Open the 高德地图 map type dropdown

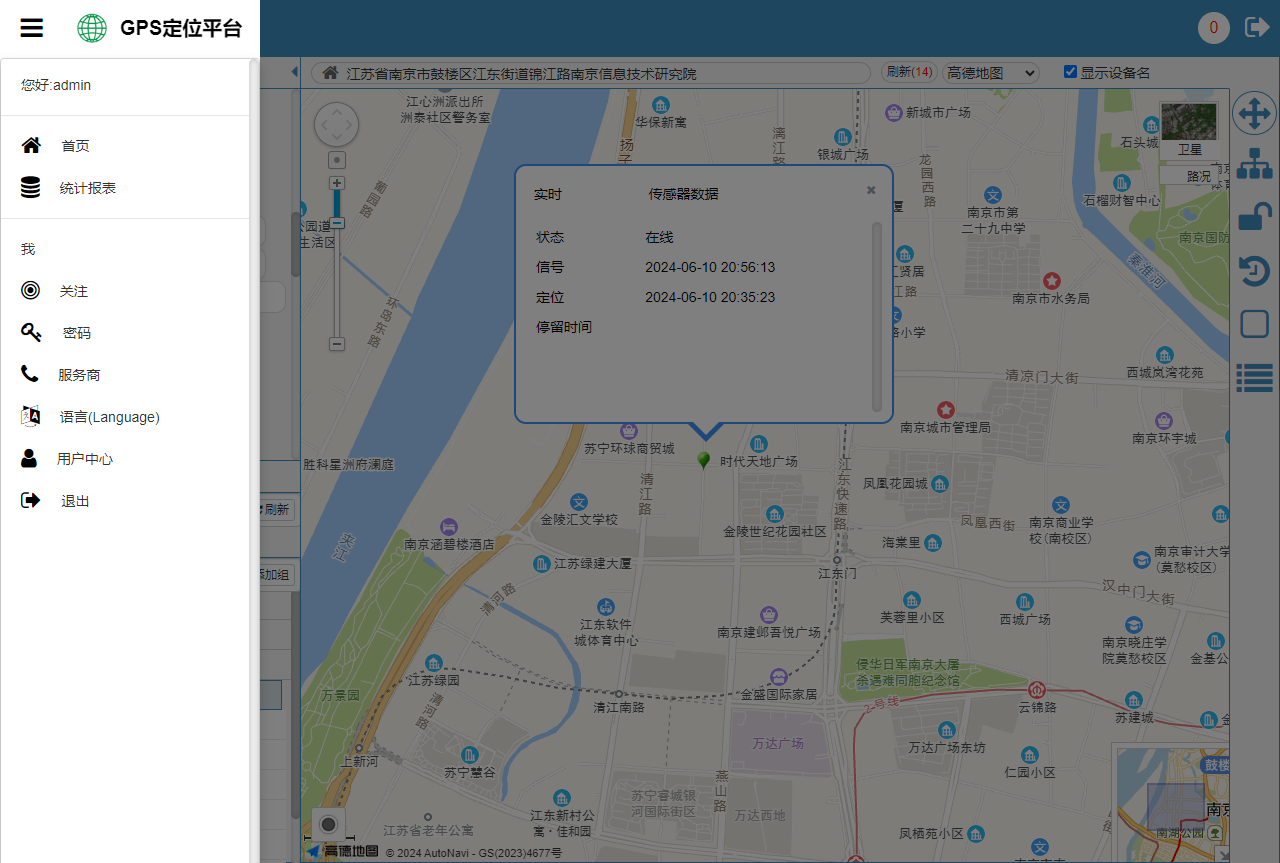(990, 73)
